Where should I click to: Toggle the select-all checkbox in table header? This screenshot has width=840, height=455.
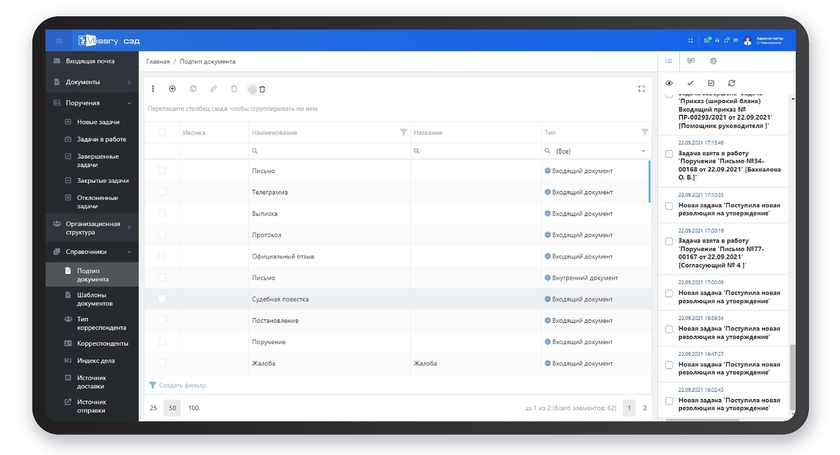(x=162, y=132)
